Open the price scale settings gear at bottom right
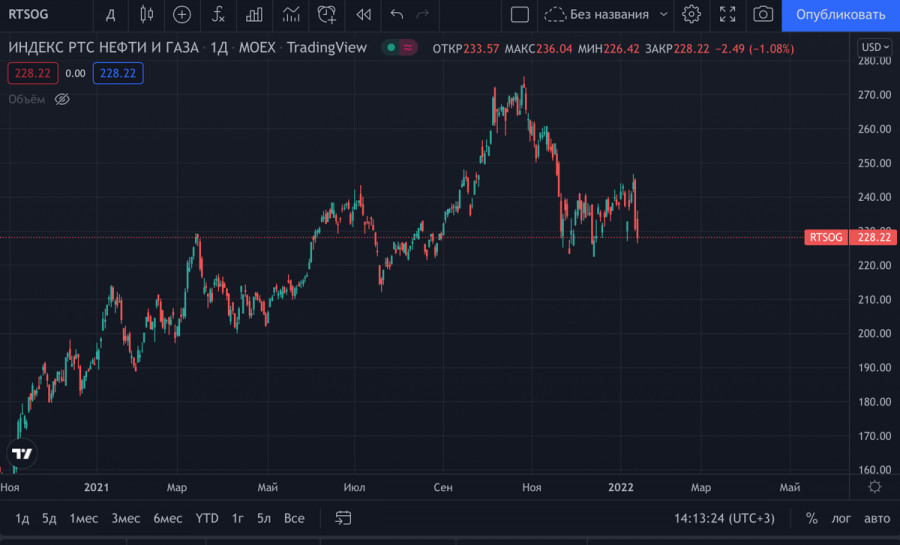900x545 pixels. 875,487
